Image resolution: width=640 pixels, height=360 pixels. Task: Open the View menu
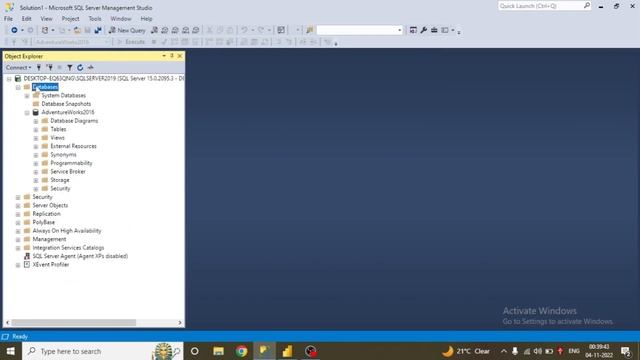coord(46,19)
